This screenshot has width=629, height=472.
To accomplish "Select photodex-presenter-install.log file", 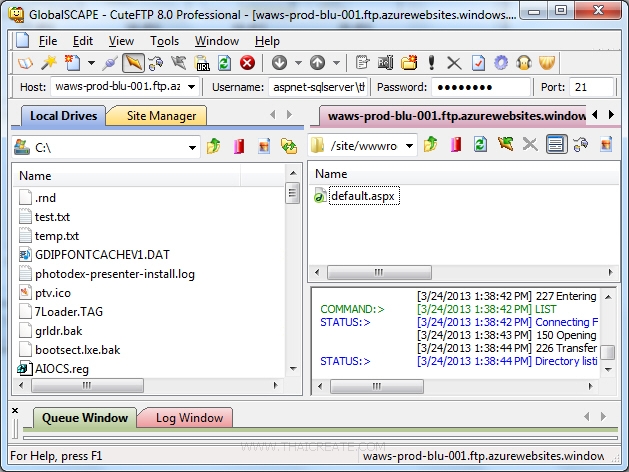I will point(115,274).
